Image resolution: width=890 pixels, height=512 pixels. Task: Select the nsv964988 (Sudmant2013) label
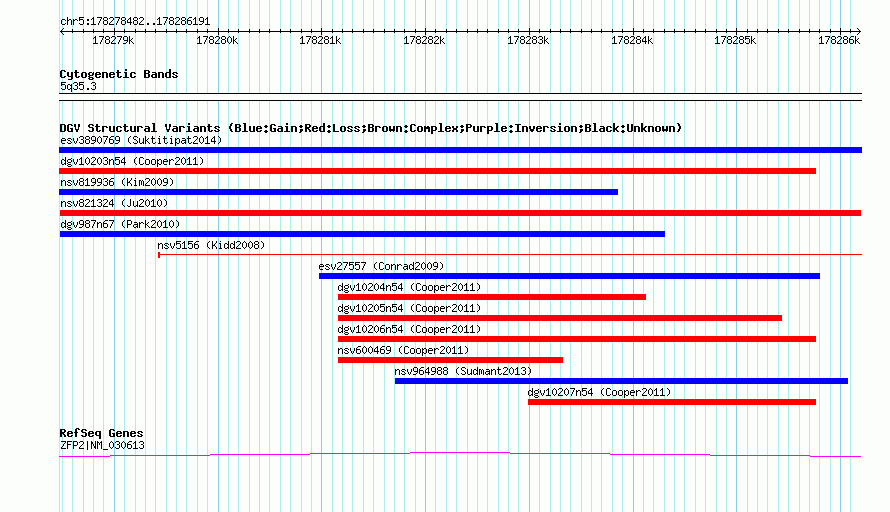463,371
